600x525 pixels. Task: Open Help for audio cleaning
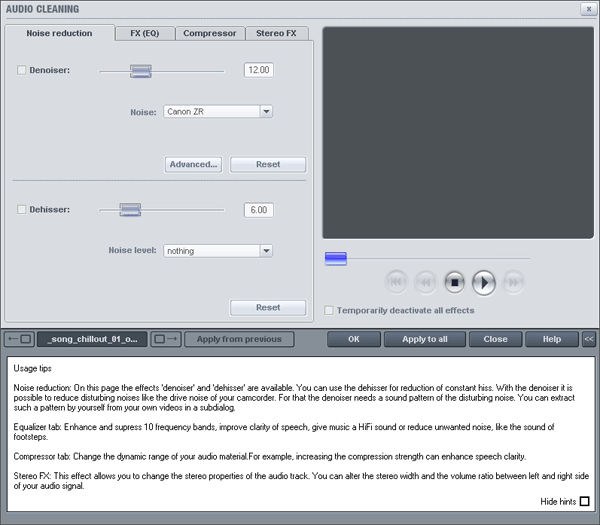(551, 339)
